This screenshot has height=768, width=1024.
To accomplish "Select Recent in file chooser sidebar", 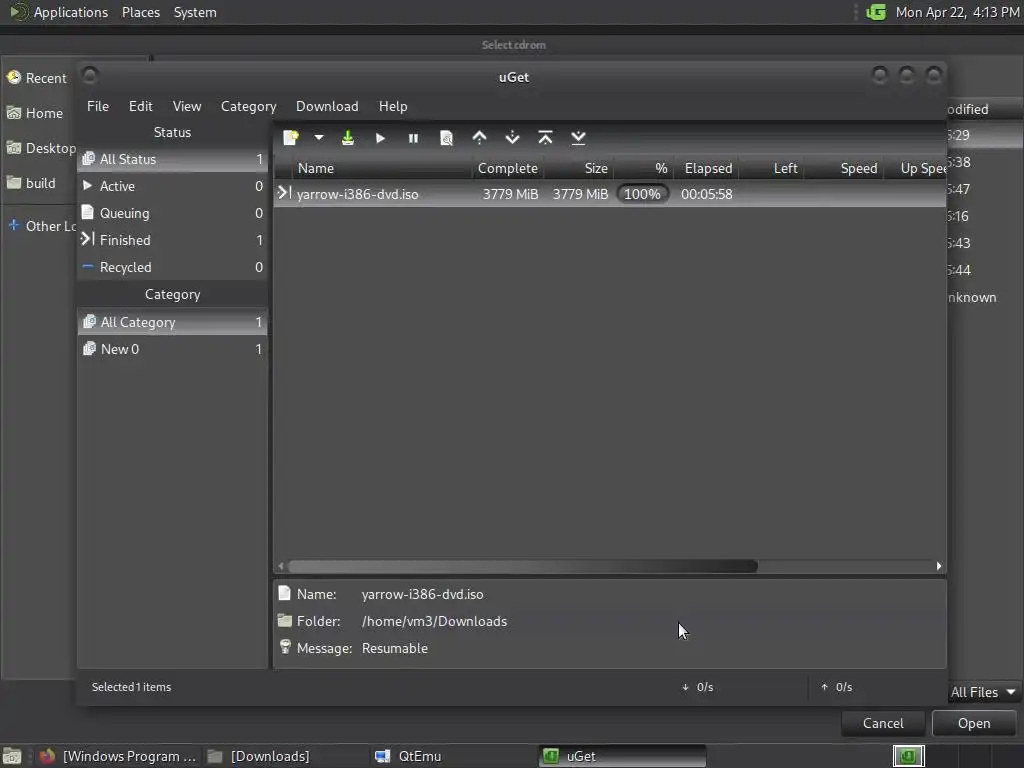I will (38, 78).
